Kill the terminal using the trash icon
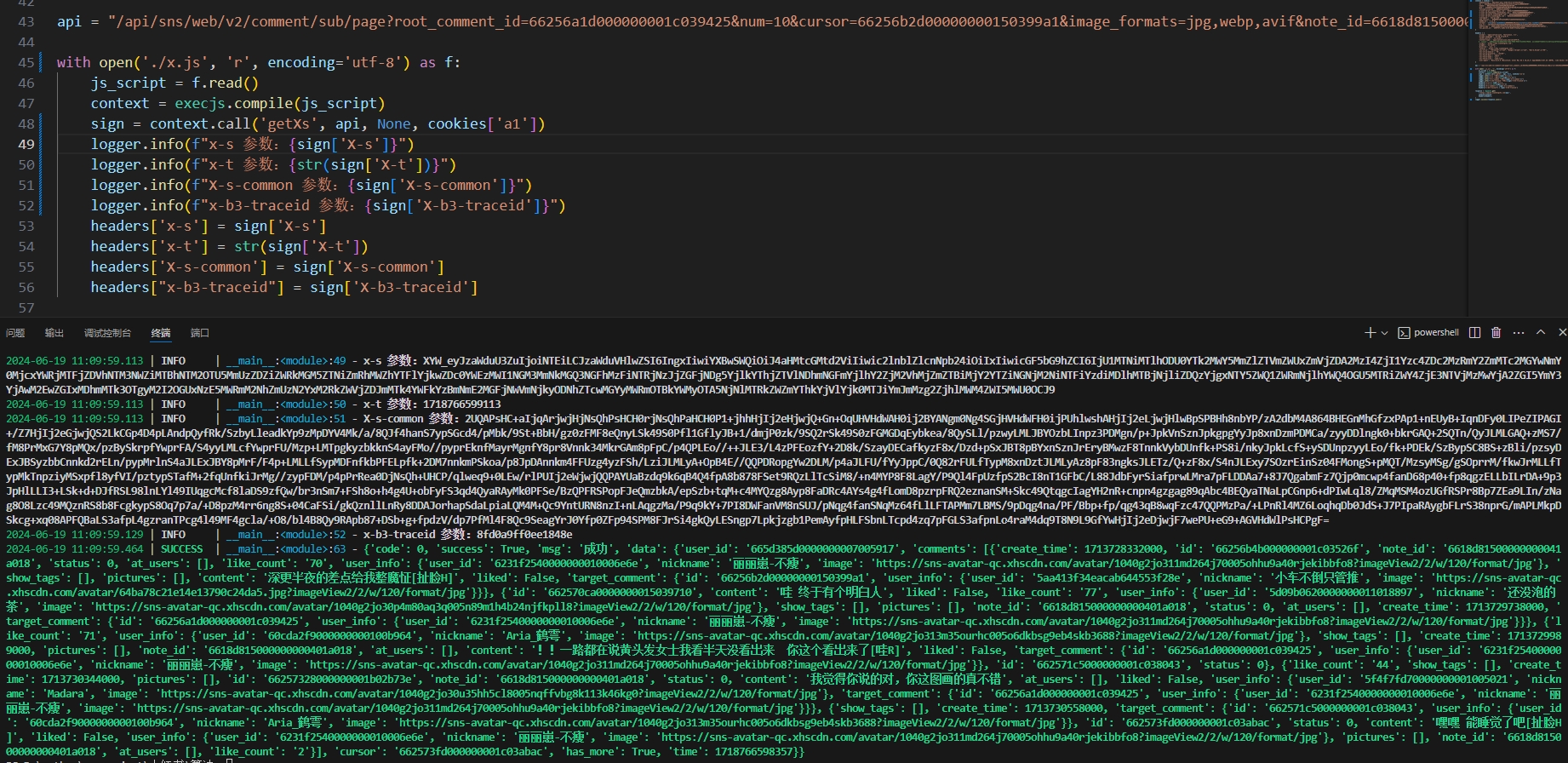Image resolution: width=1568 pixels, height=763 pixels. pyautogui.click(x=1496, y=333)
